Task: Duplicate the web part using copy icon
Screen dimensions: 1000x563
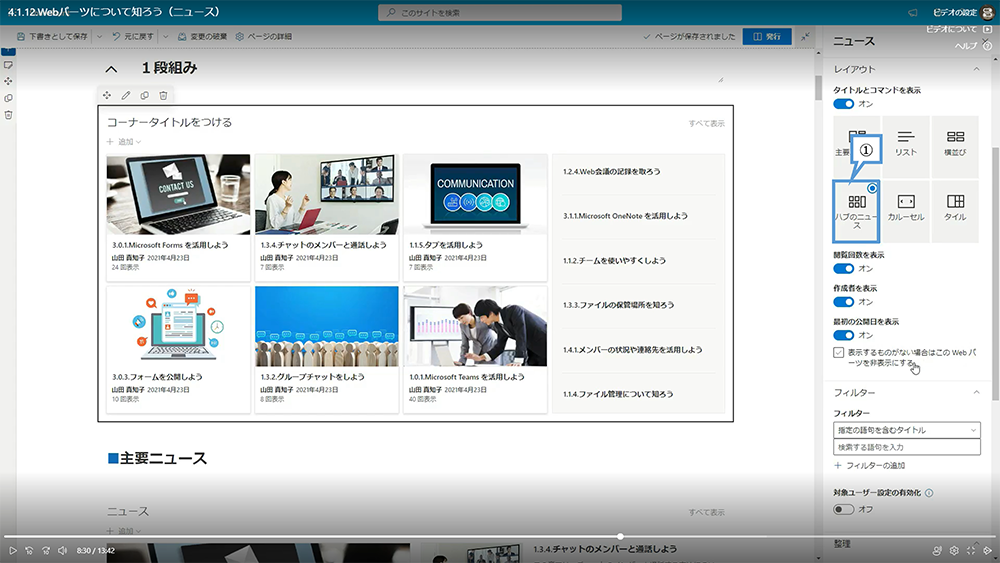Action: point(145,96)
